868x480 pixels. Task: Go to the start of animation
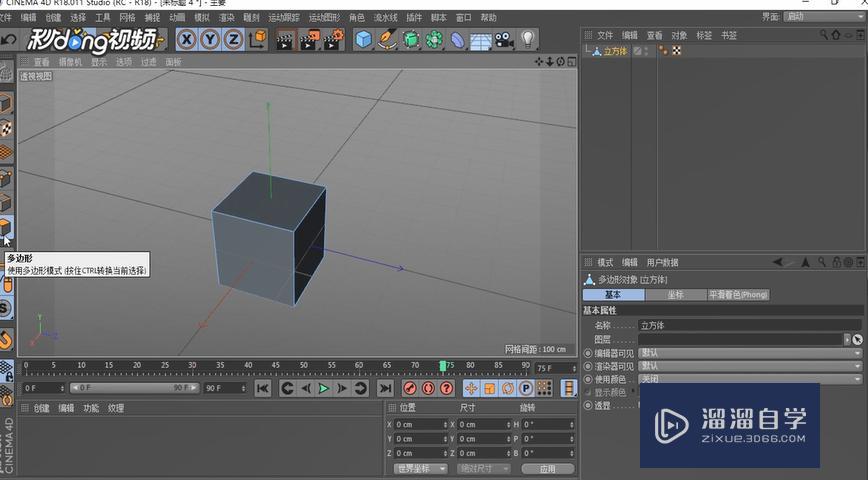tap(262, 388)
